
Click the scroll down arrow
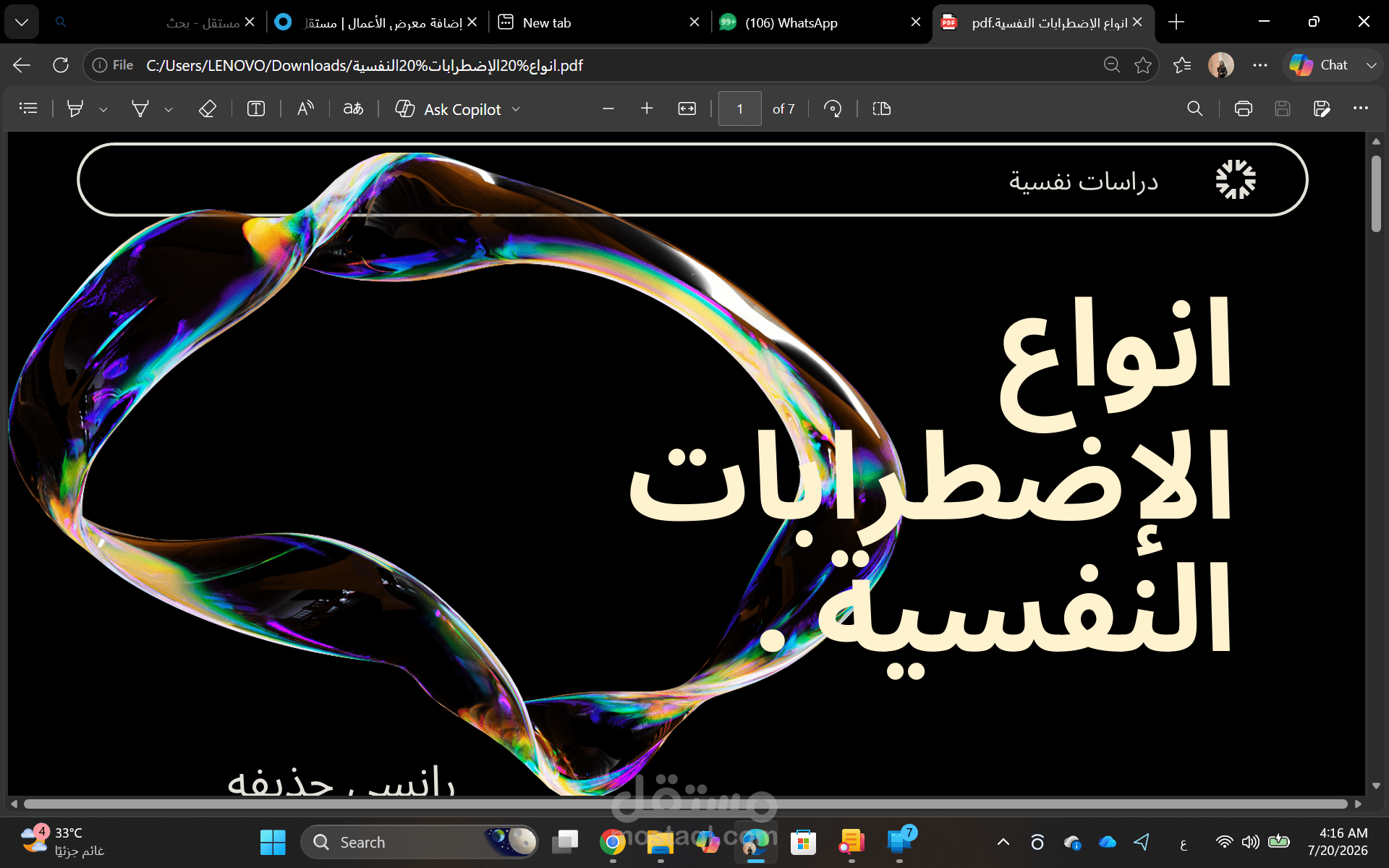pos(1376,786)
